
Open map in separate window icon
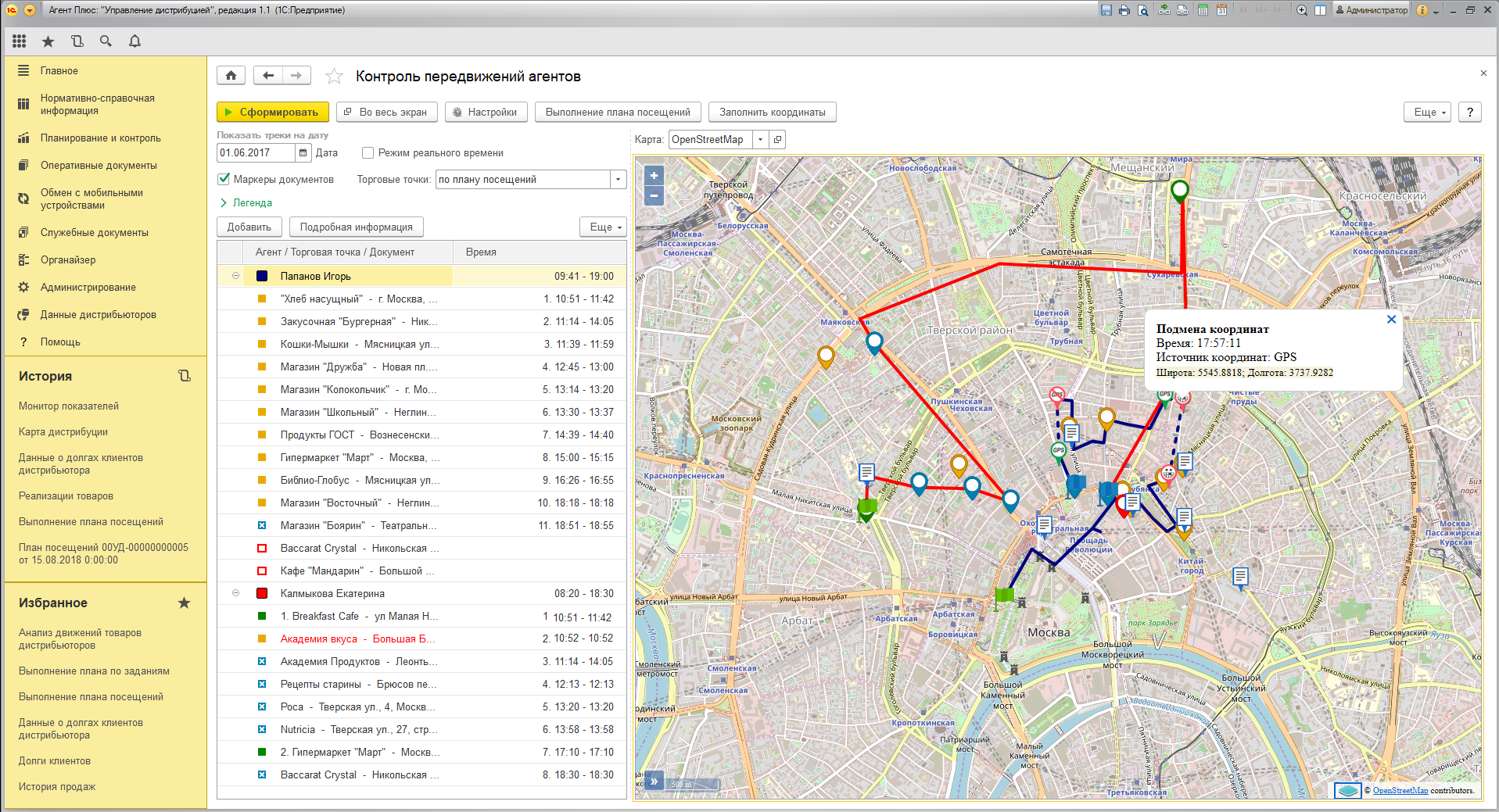(x=777, y=139)
